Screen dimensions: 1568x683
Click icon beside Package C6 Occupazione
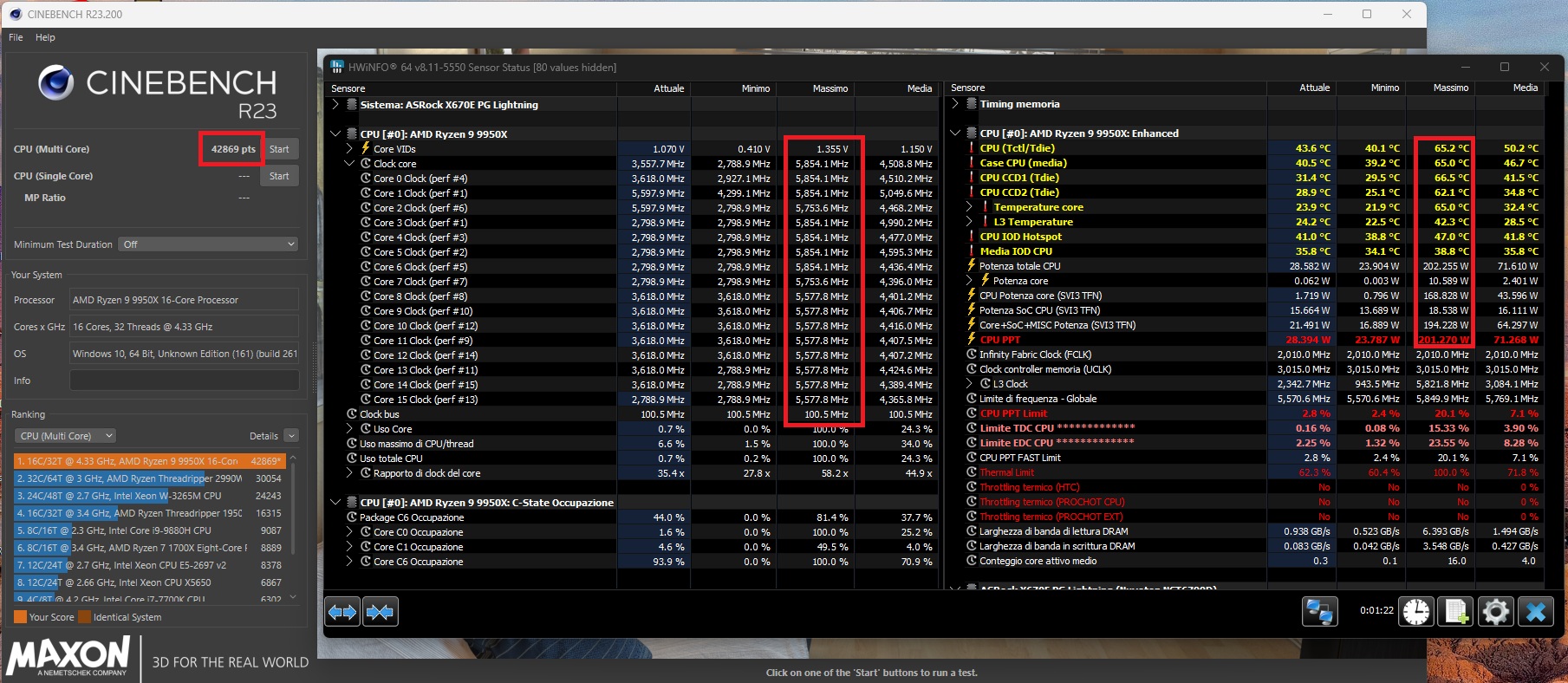click(352, 517)
